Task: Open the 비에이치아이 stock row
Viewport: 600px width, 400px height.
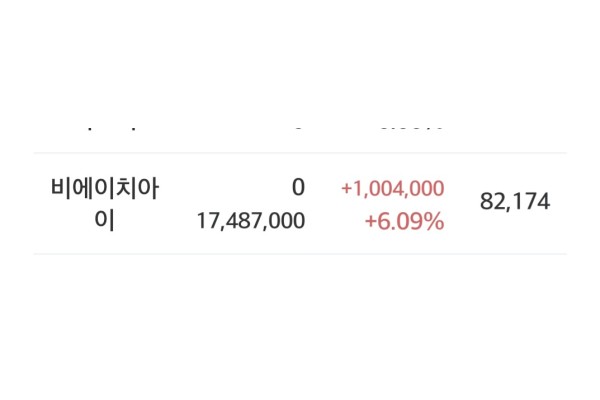Action: pyautogui.click(x=300, y=203)
